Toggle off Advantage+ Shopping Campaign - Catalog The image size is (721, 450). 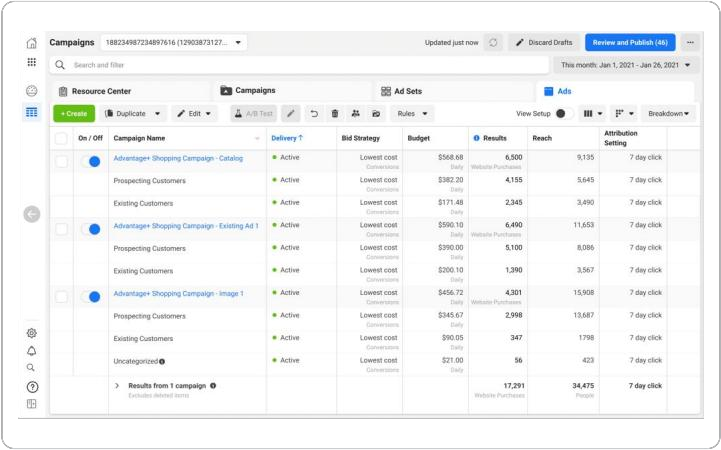tap(91, 160)
